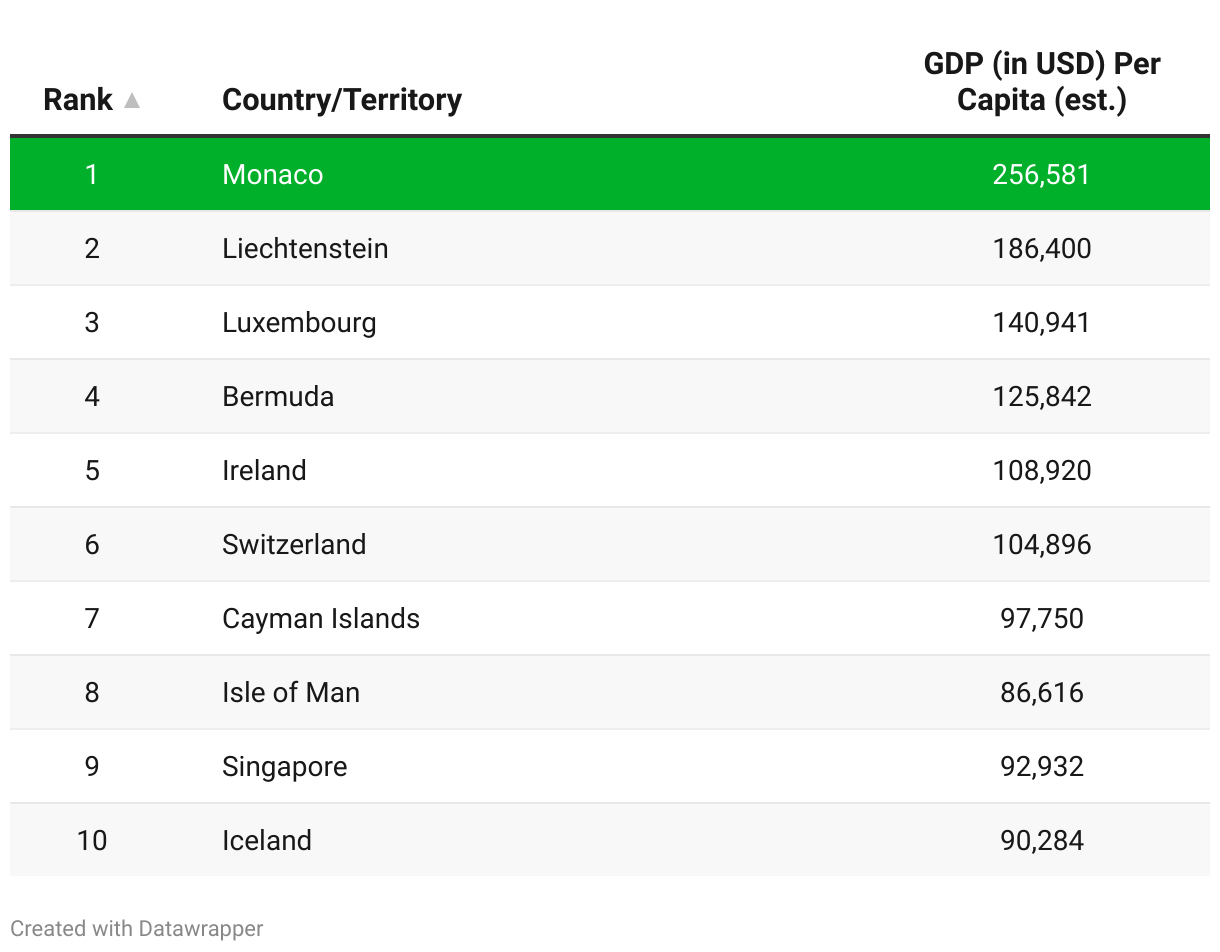Click the GDP Per Capita column header

[1041, 82]
